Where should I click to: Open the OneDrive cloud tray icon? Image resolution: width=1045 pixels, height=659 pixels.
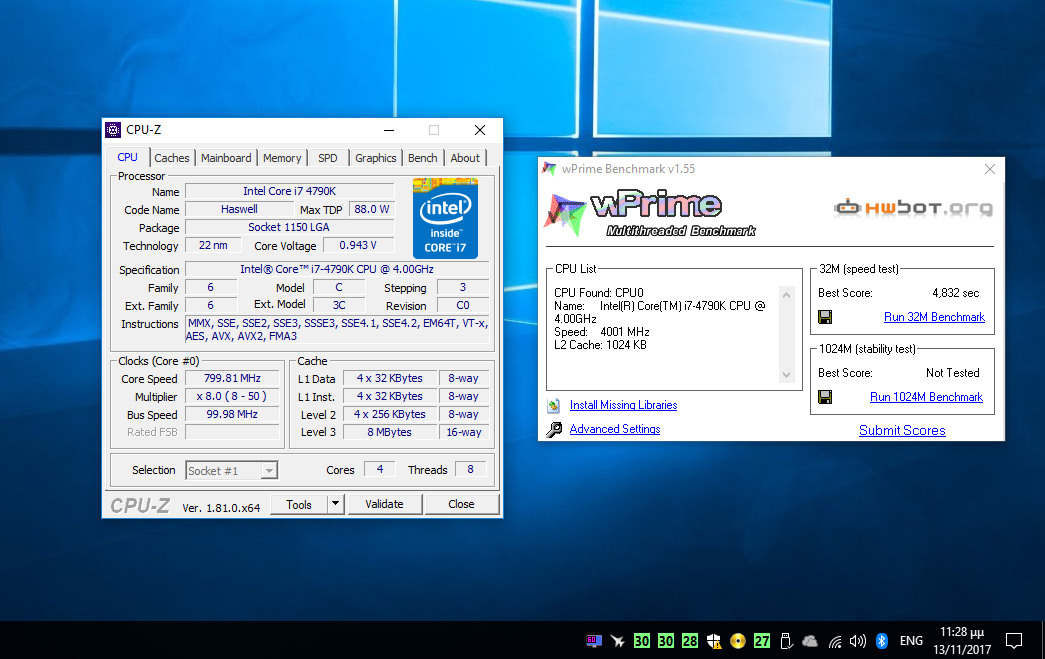tap(810, 641)
